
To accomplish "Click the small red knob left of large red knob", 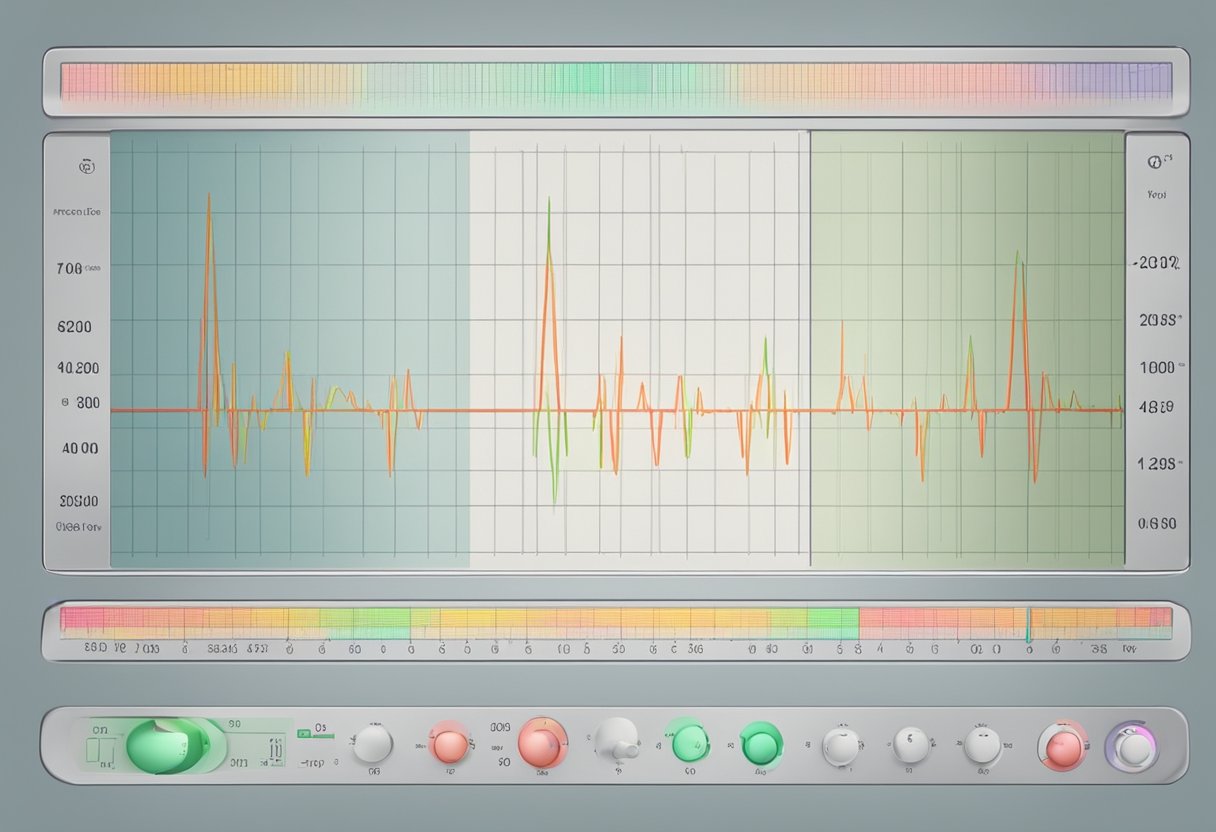I will (449, 744).
